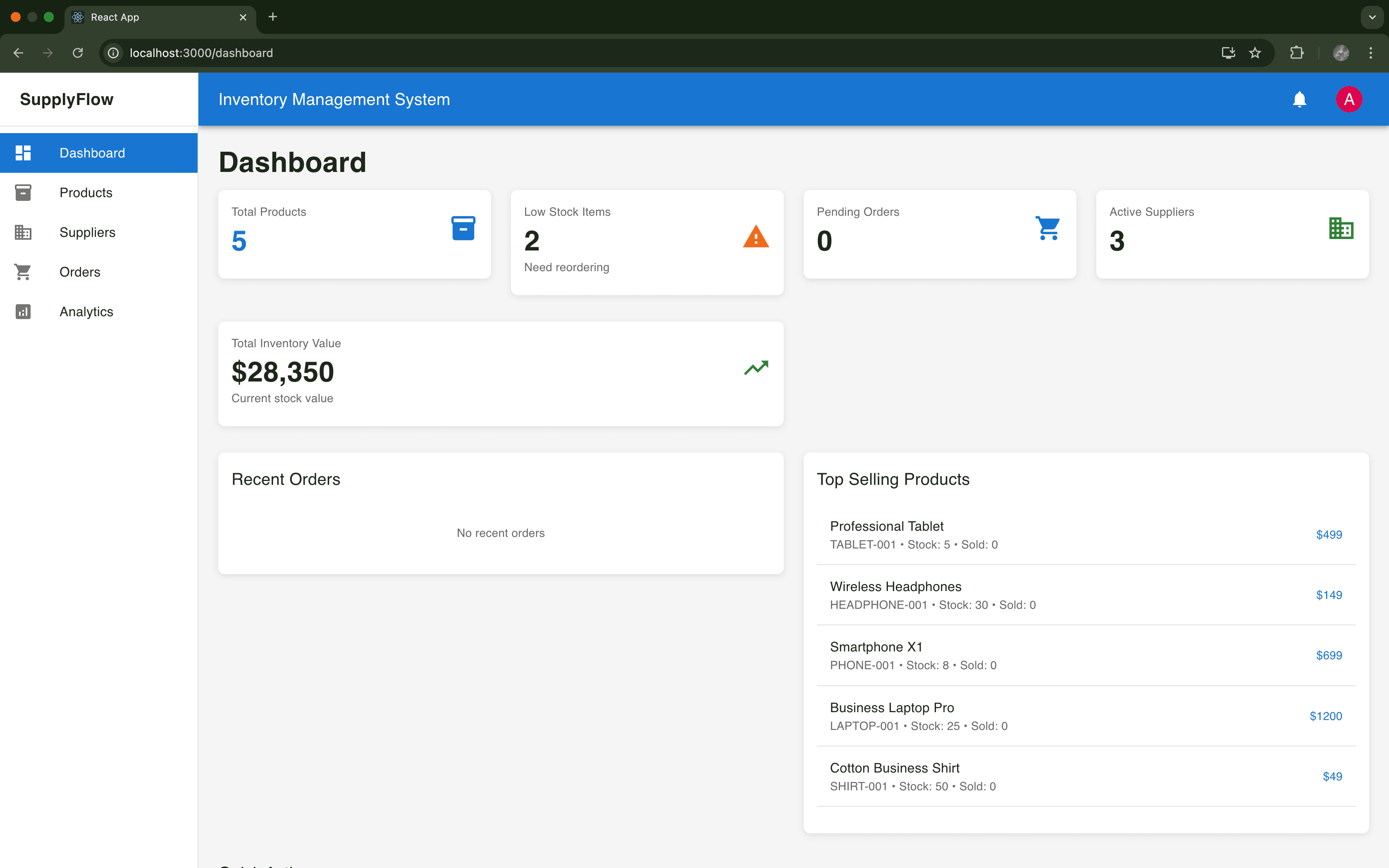Click the Wireless Headphones $149 price
Viewport: 1389px width, 868px height.
(x=1329, y=595)
